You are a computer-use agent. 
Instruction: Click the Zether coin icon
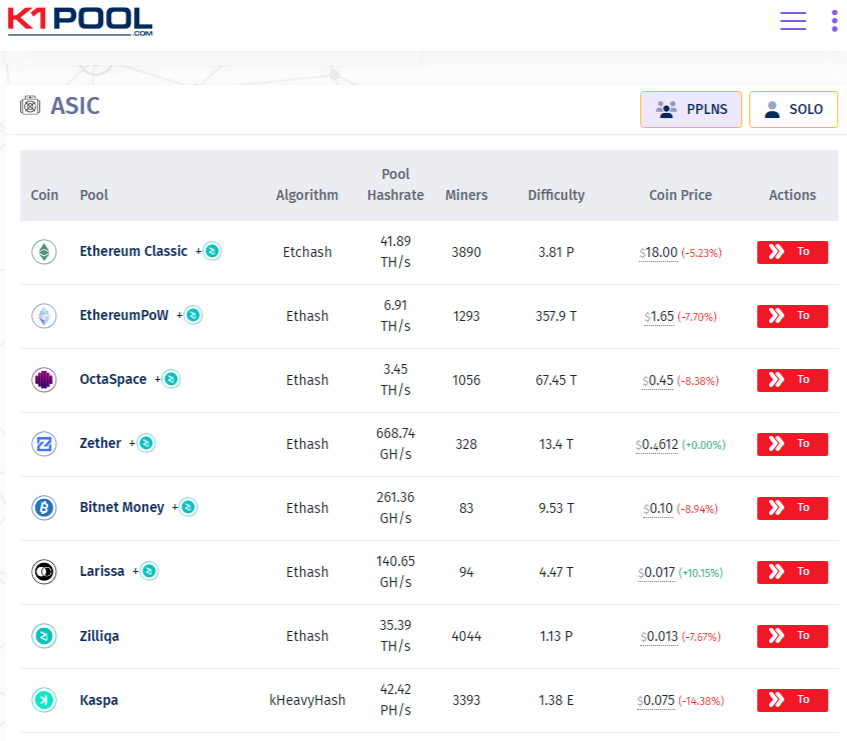[44, 444]
